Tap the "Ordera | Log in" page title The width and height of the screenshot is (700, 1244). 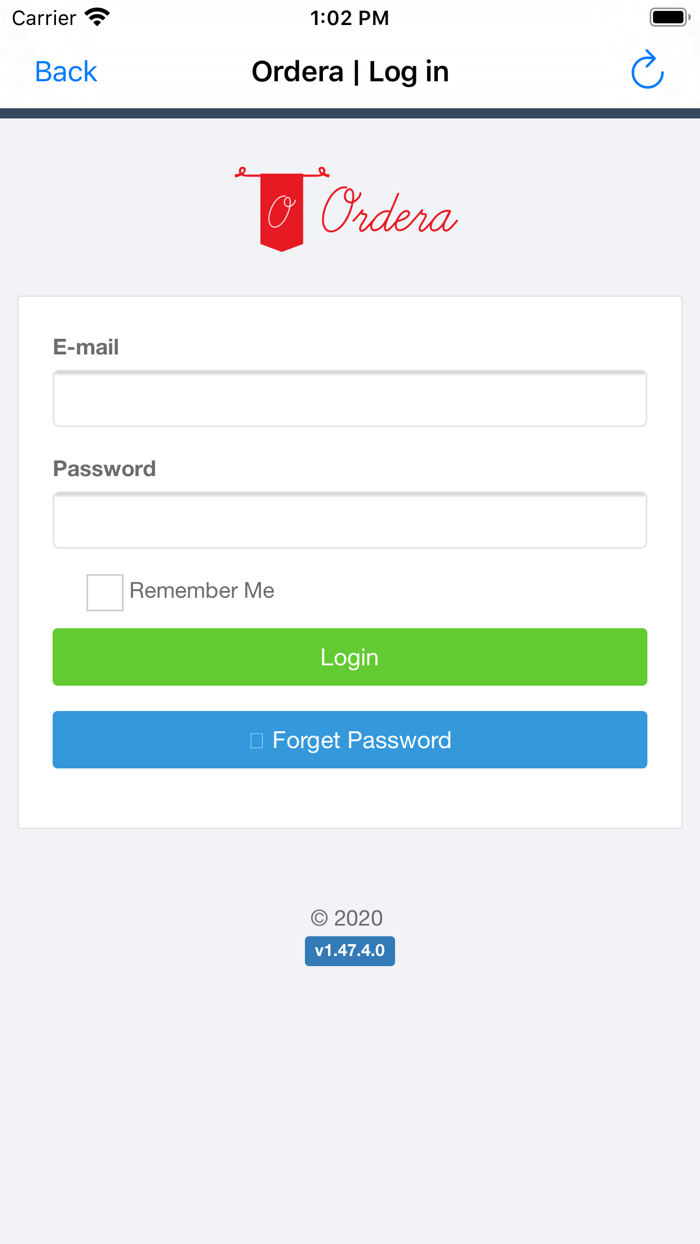pyautogui.click(x=350, y=72)
